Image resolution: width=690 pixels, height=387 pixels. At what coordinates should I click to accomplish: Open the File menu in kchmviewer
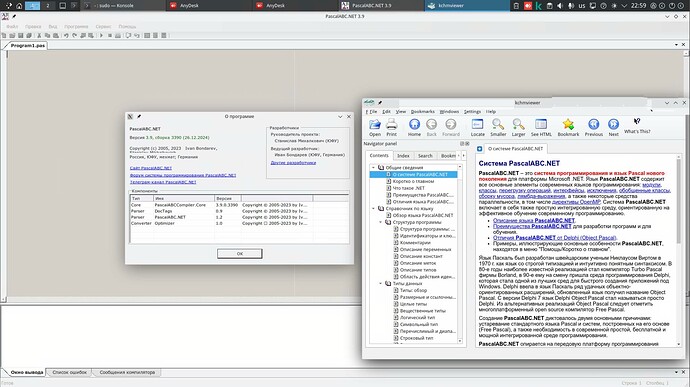click(372, 111)
